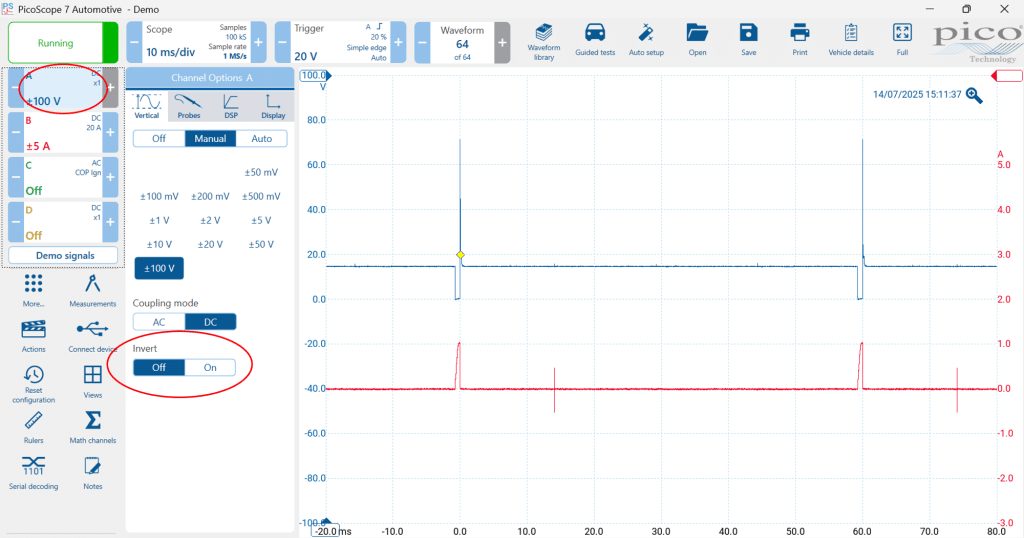Viewport: 1024px width, 538px height.
Task: Increase Trigger level with plus
Action: pyautogui.click(x=398, y=42)
